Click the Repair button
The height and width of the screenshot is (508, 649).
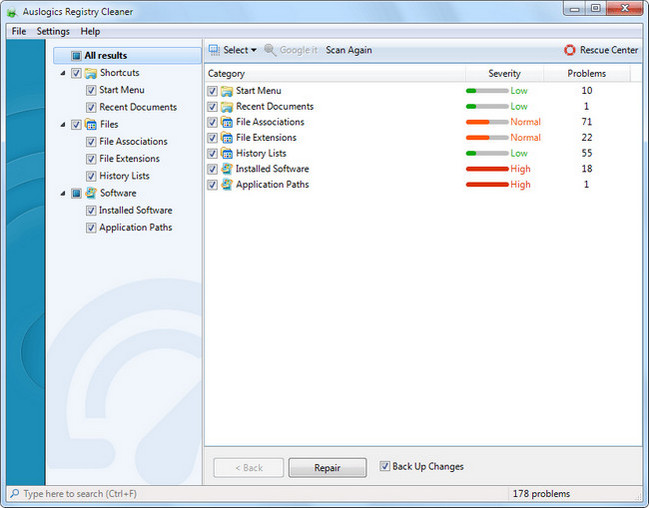click(x=327, y=468)
